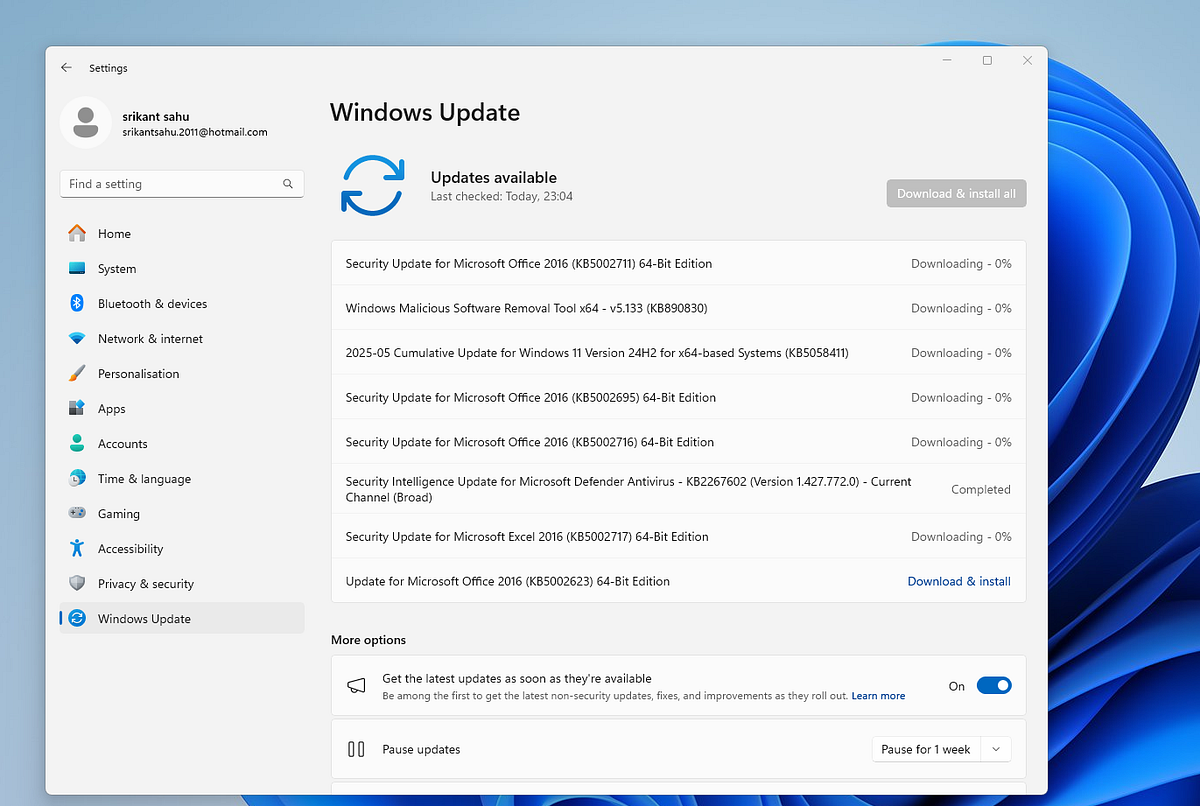Open the System settings icon
This screenshot has height=806, width=1200.
pos(77,268)
